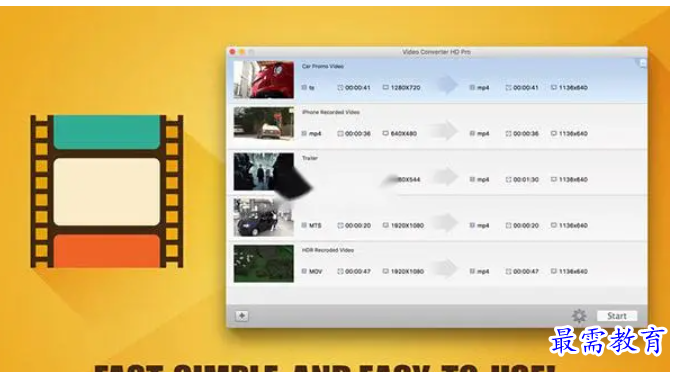673x372 pixels.
Task: Select the HDR Recorded Video thumbnail
Action: 264,263
